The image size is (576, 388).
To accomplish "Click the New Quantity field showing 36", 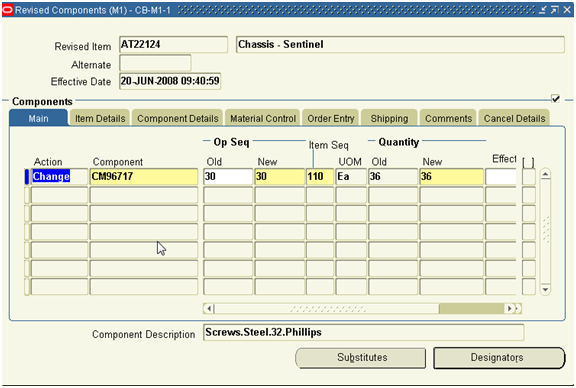I will 451,177.
